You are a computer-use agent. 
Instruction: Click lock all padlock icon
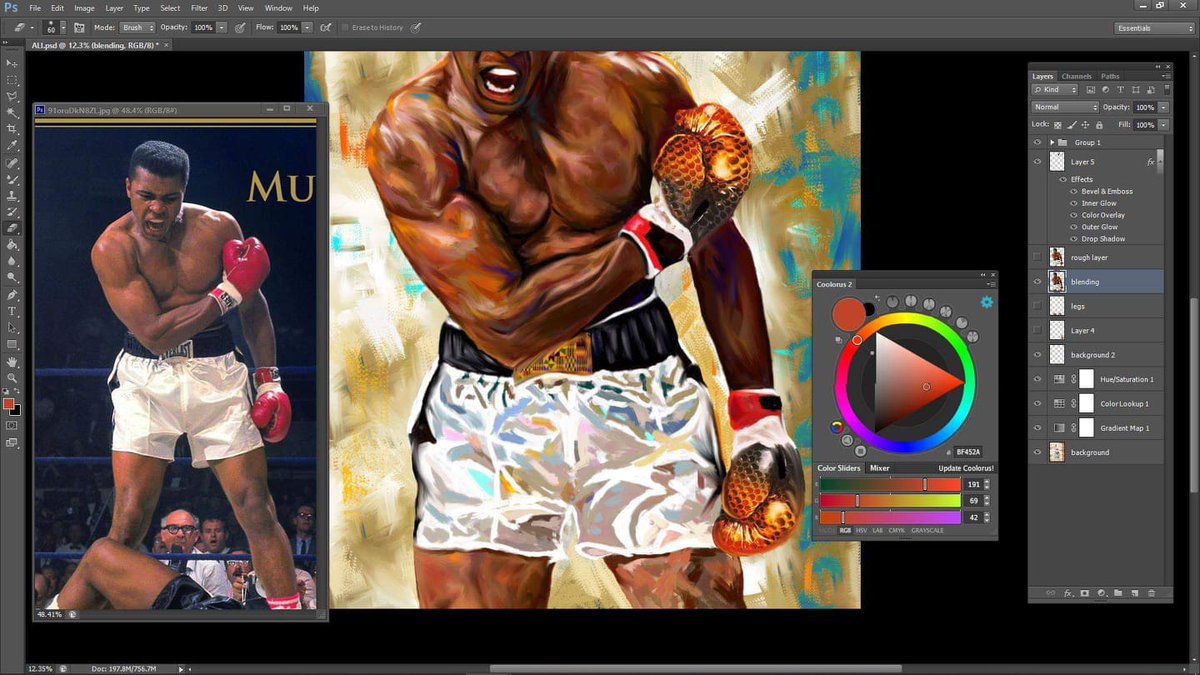click(1099, 125)
